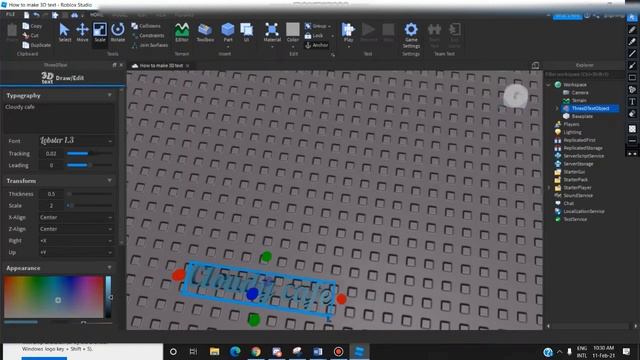Expand the StarterPlayer node

[x=549, y=188]
